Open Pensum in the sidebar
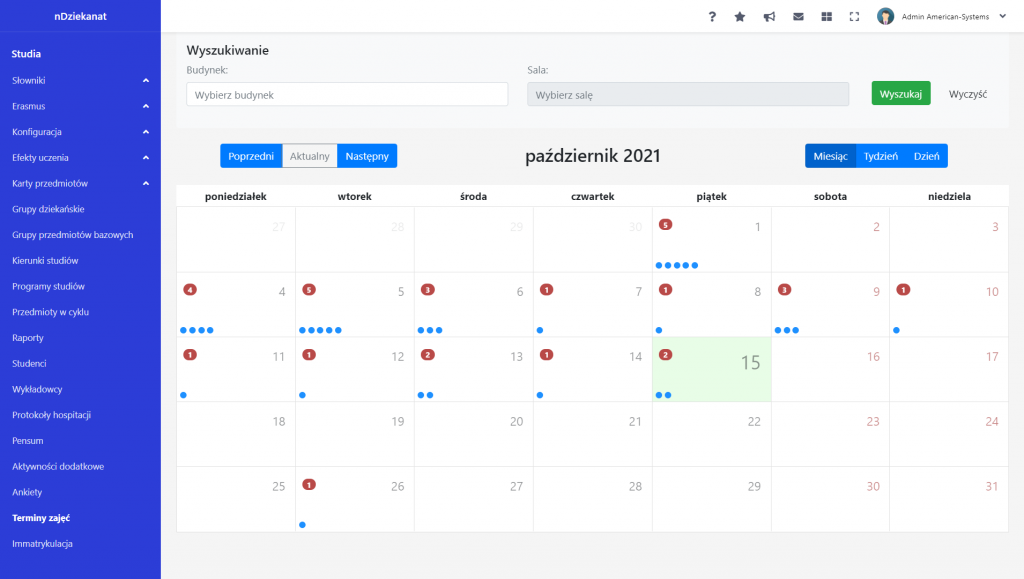 (27, 441)
